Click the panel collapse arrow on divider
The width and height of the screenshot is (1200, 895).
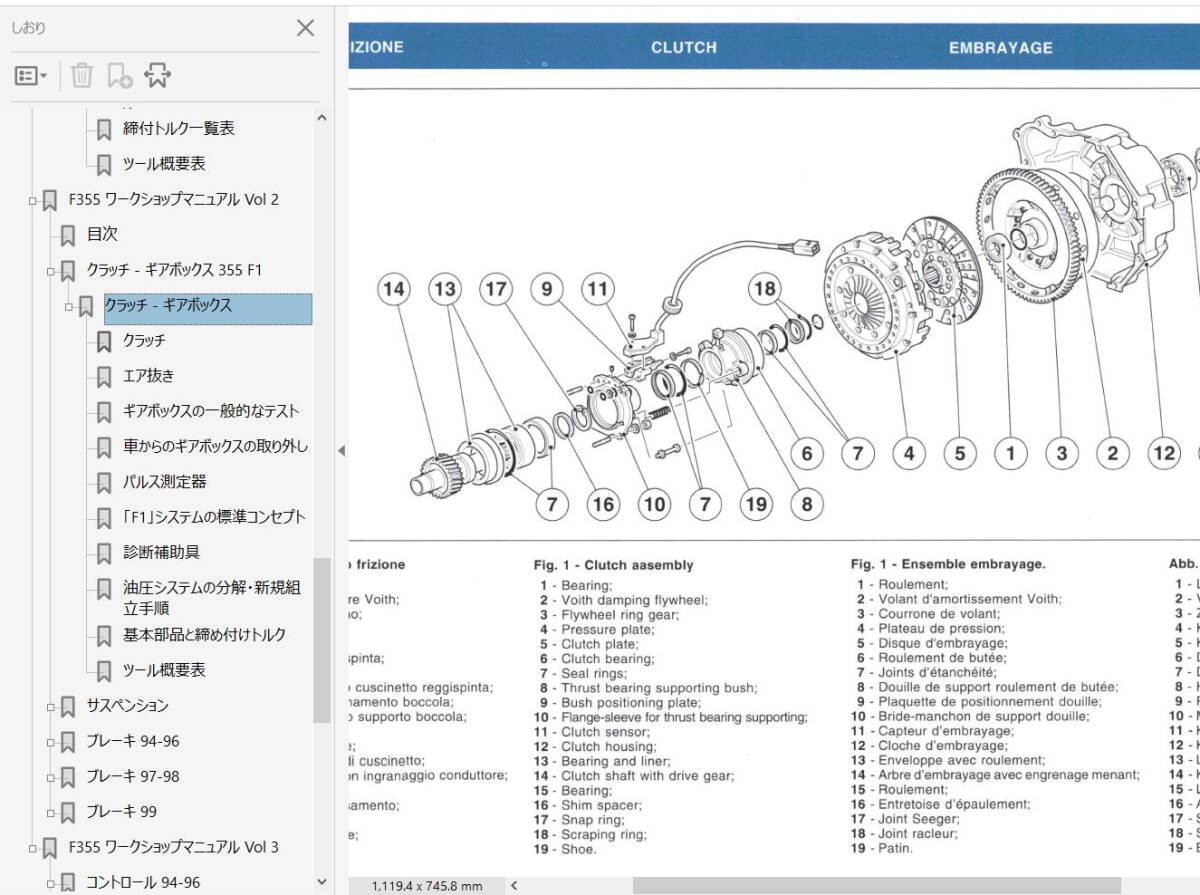coord(340,451)
